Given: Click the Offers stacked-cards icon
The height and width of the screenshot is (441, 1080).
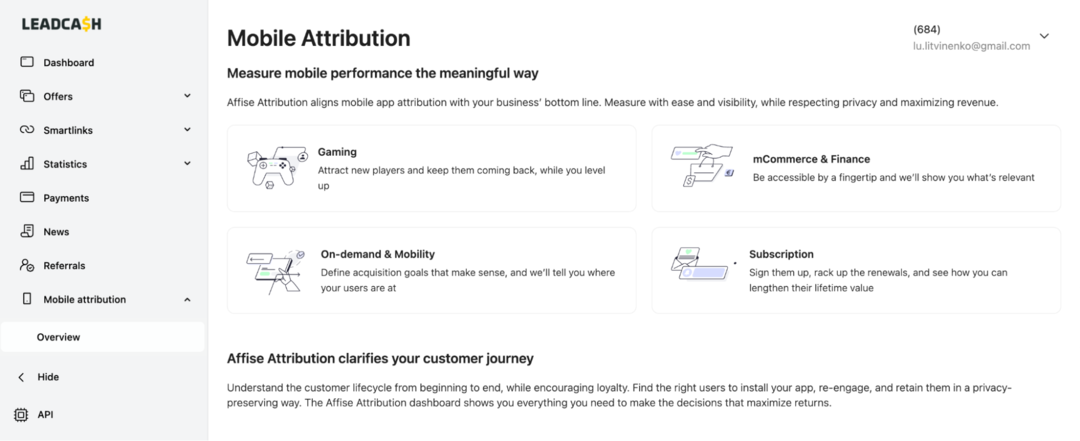Looking at the screenshot, I should [x=27, y=96].
